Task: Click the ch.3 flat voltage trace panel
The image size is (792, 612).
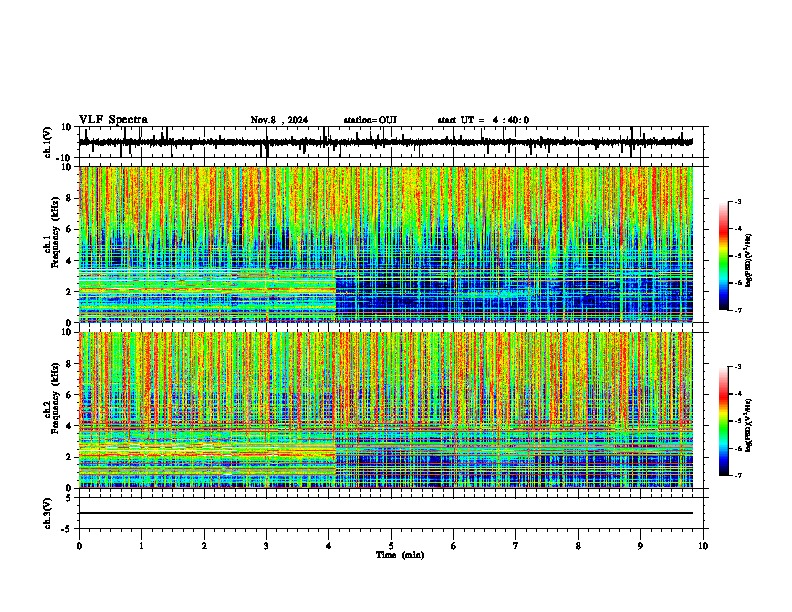Action: 391,513
